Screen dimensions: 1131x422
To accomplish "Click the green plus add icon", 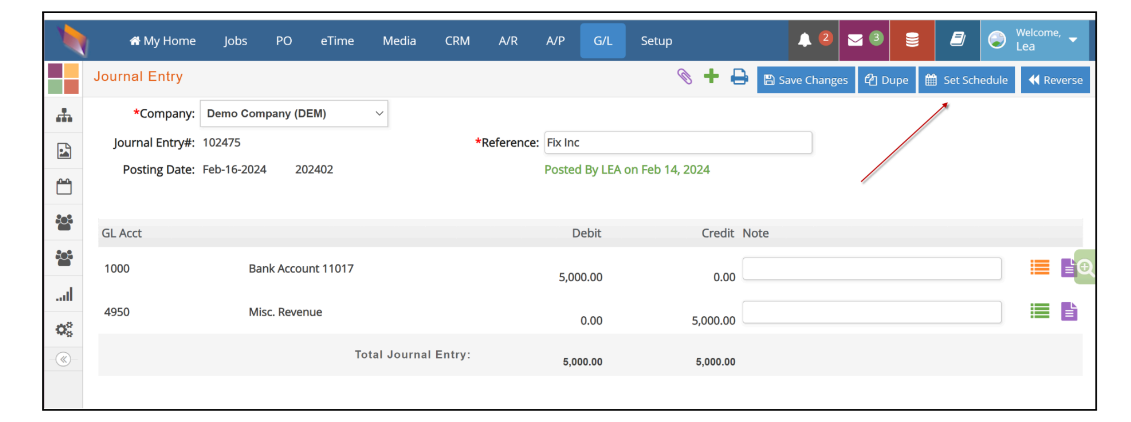I will coord(712,76).
